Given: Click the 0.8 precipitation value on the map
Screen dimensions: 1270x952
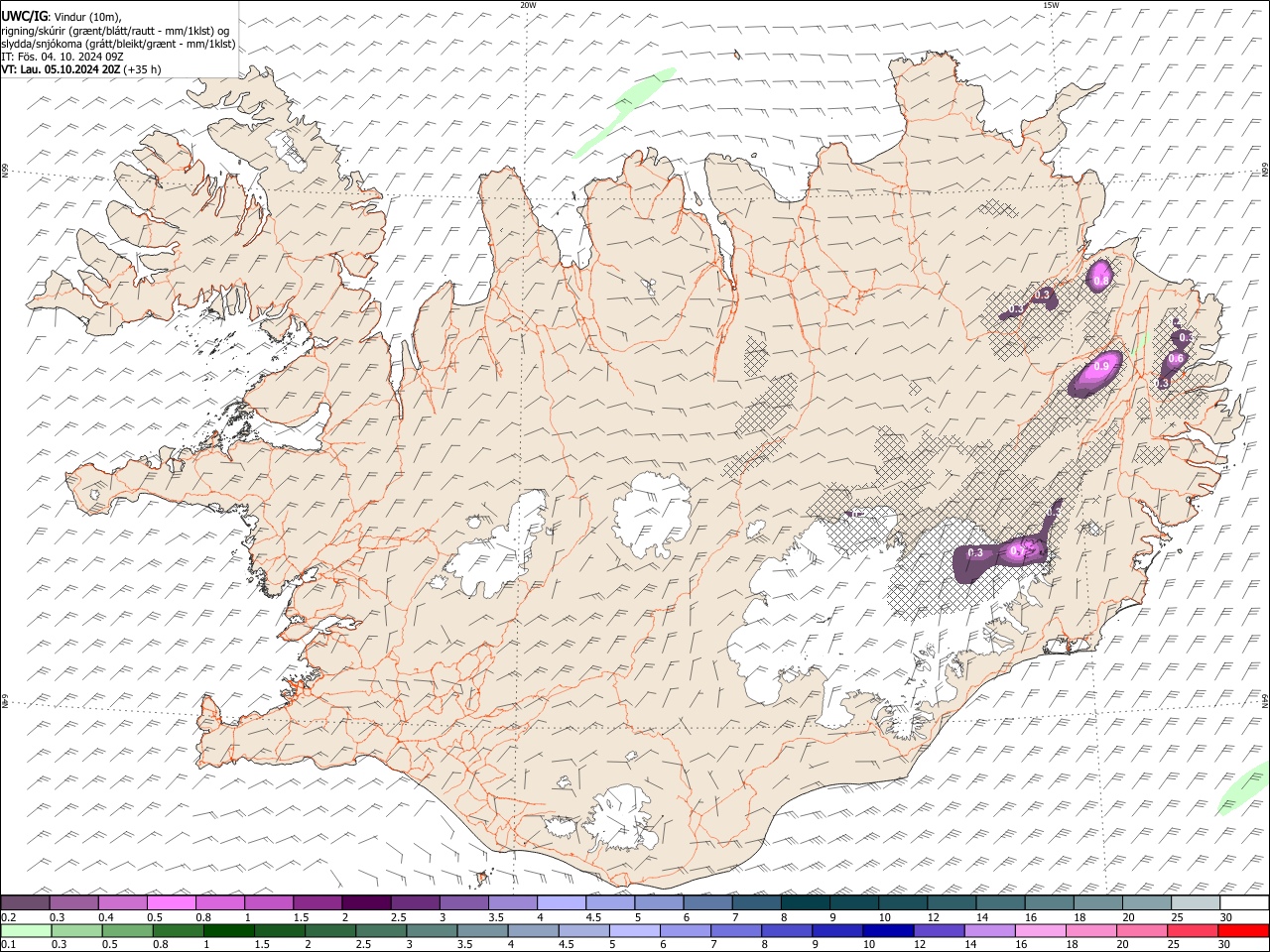Looking at the screenshot, I should [x=1100, y=282].
